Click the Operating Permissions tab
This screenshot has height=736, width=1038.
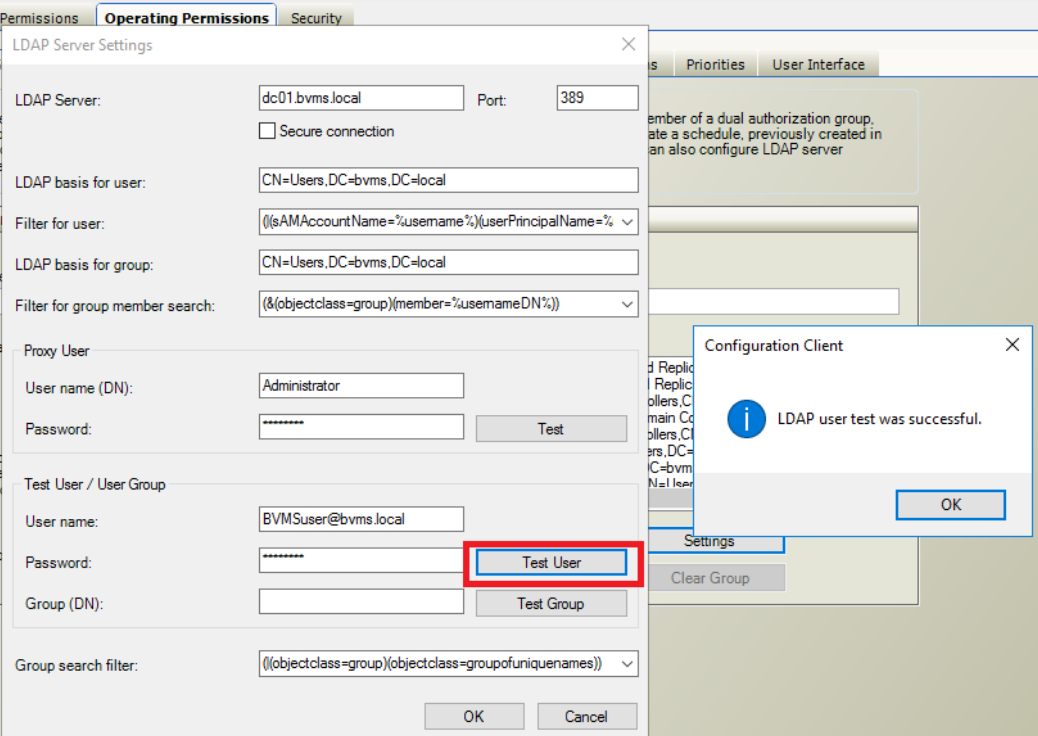(x=187, y=18)
